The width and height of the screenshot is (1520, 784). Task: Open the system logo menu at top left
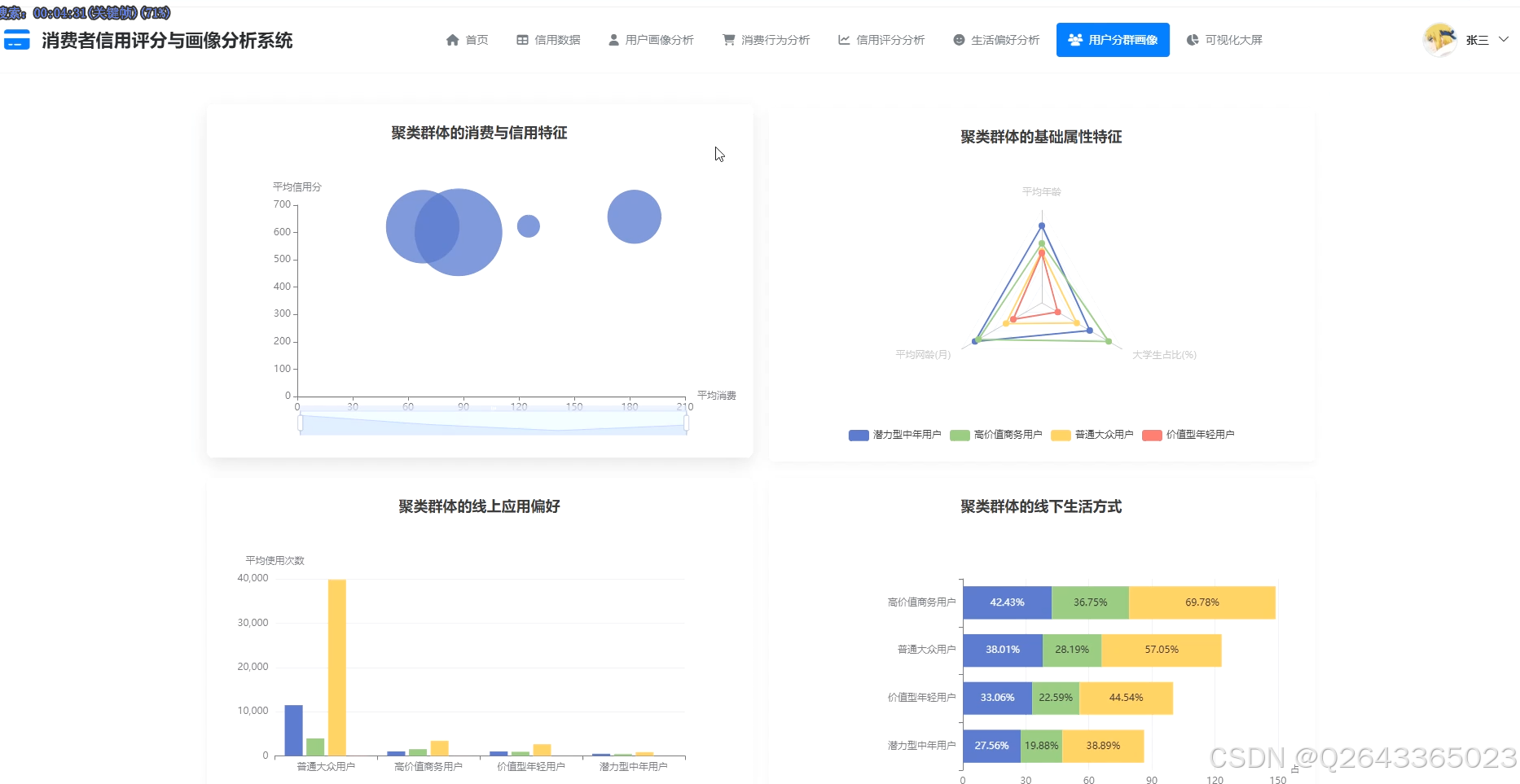(x=17, y=39)
